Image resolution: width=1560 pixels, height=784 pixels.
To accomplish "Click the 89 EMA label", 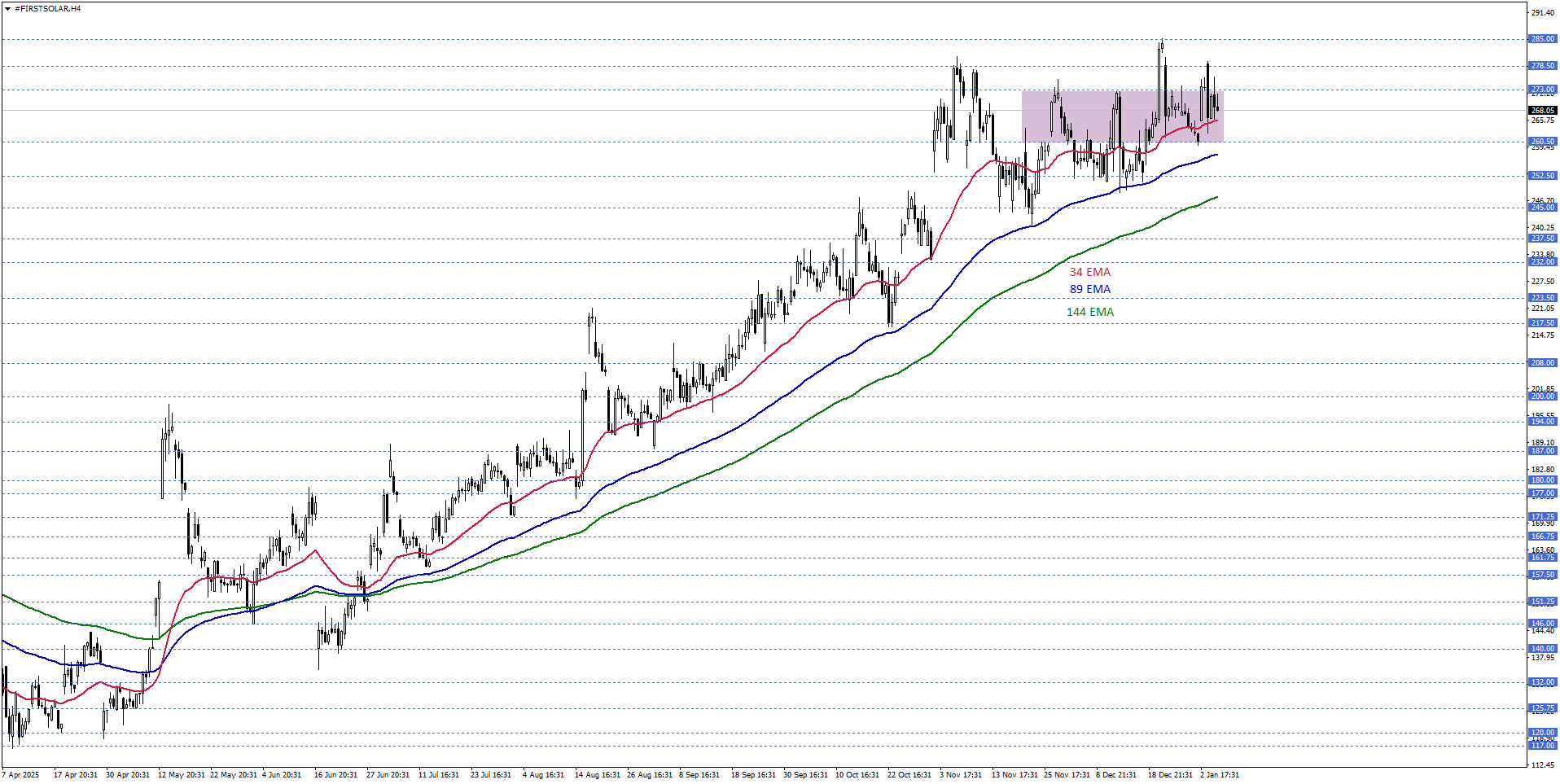I will [1090, 289].
